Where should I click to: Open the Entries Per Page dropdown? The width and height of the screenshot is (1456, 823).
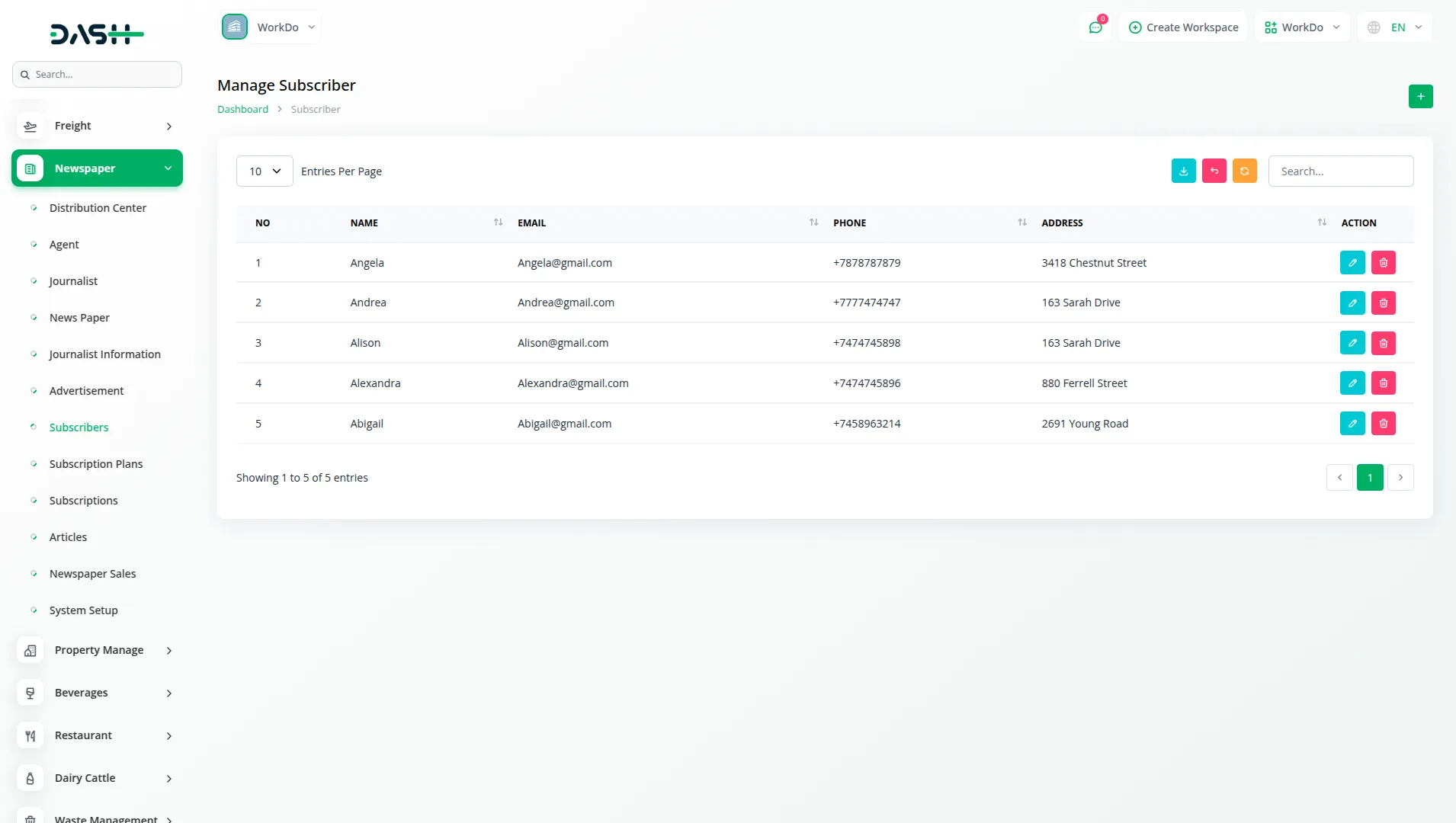click(264, 171)
